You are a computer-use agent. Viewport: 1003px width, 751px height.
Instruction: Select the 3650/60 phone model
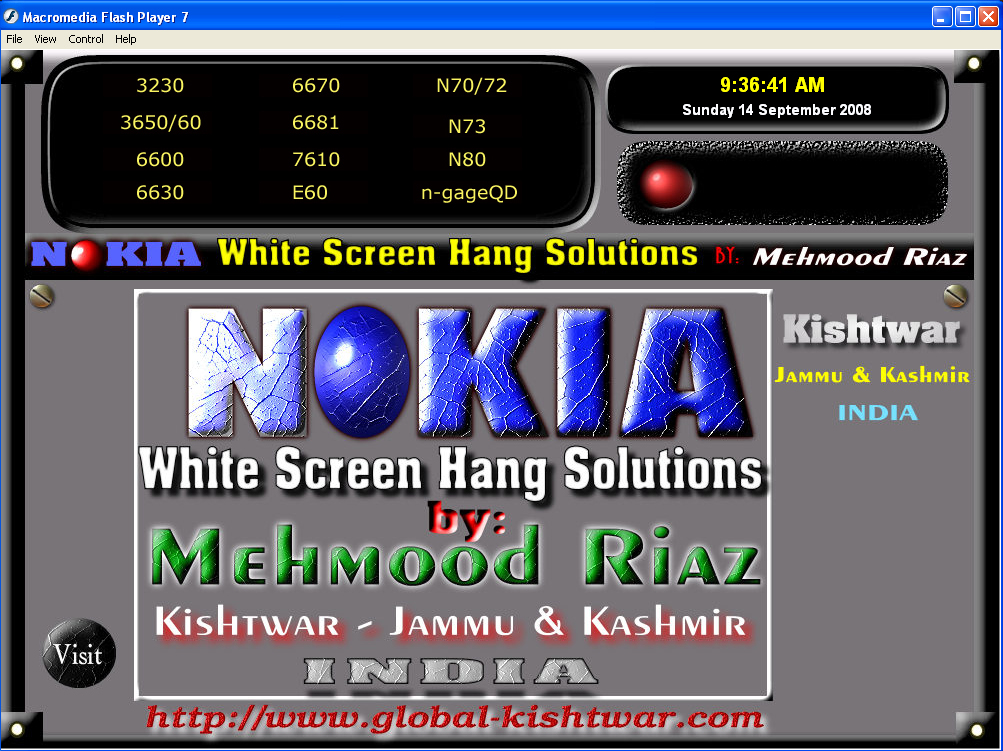[x=161, y=122]
